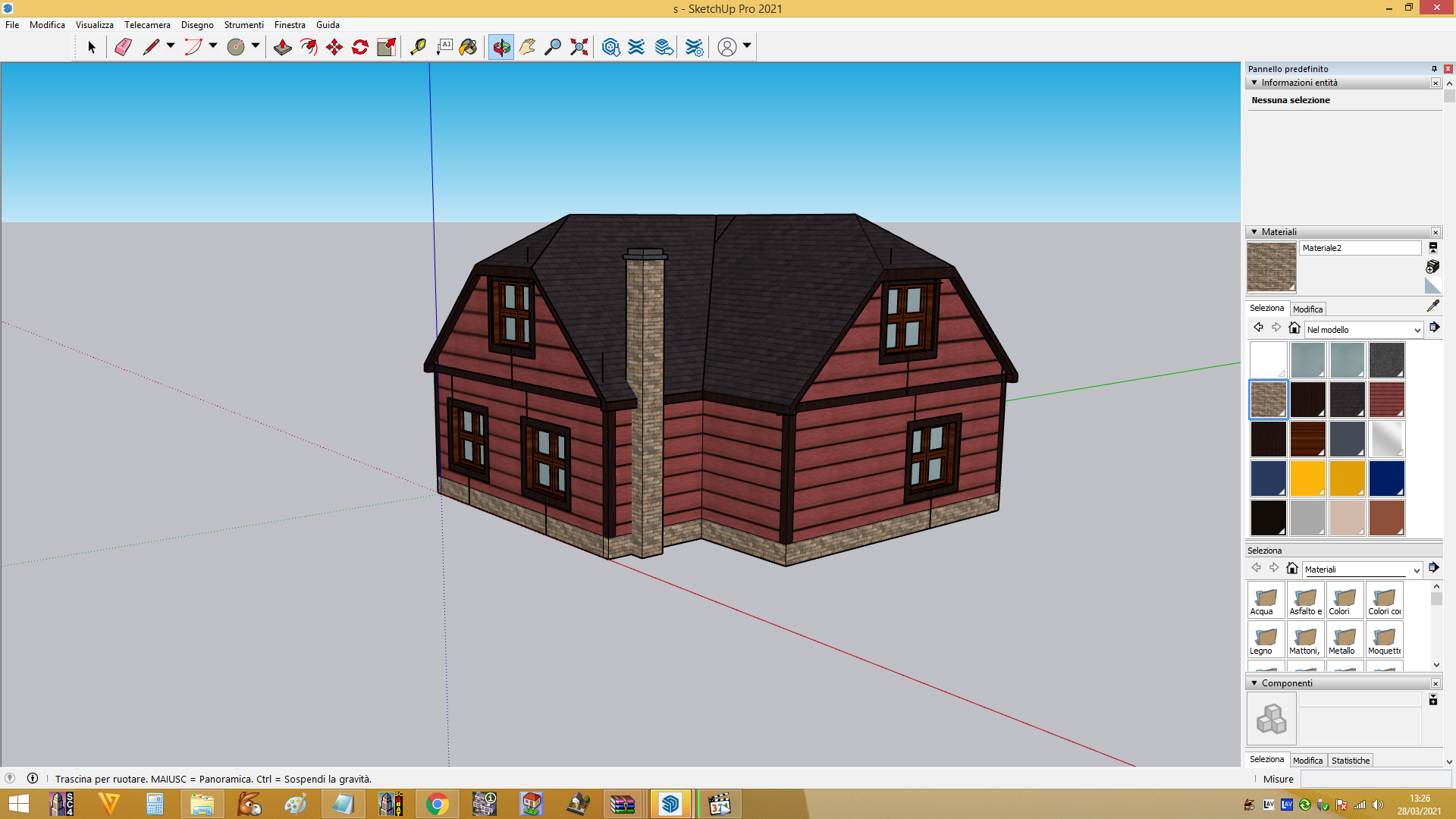Expand the account sign-in dropdown arrow
Viewport: 1456px width, 819px height.
[x=747, y=46]
